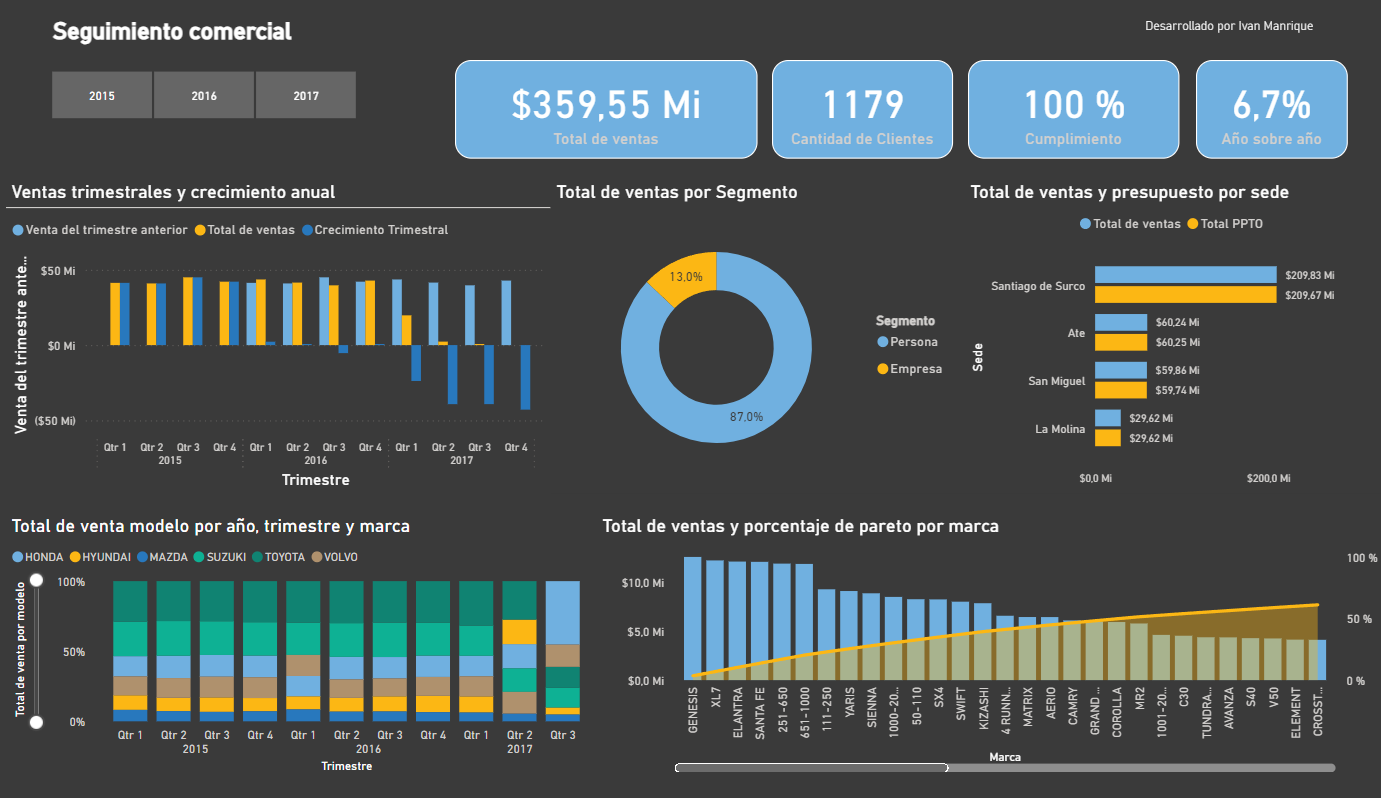
Task: Click the Ate budget bar labeled $60,25 Mi
Action: pos(1121,342)
